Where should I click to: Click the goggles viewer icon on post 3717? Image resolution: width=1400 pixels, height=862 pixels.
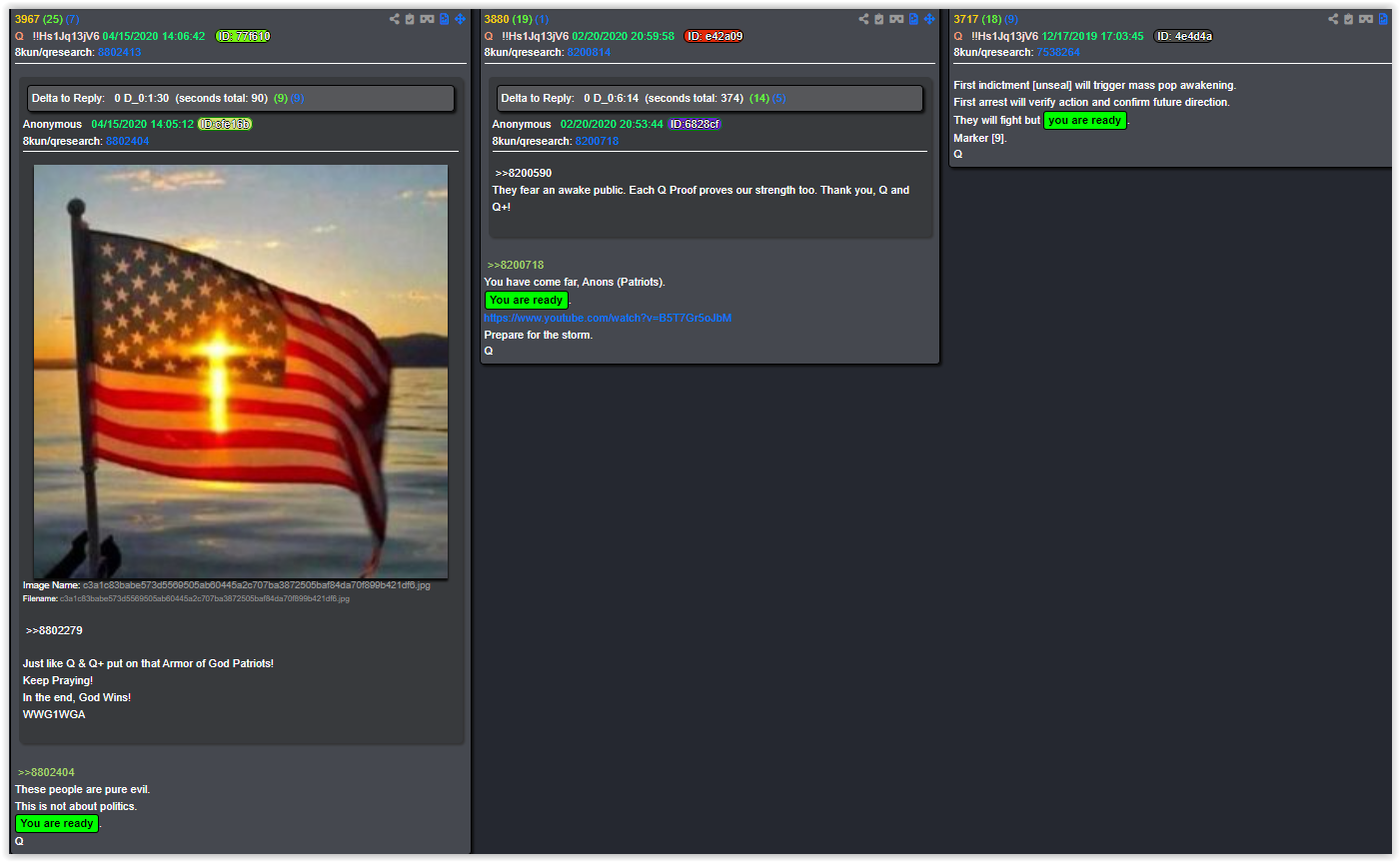(x=1366, y=19)
